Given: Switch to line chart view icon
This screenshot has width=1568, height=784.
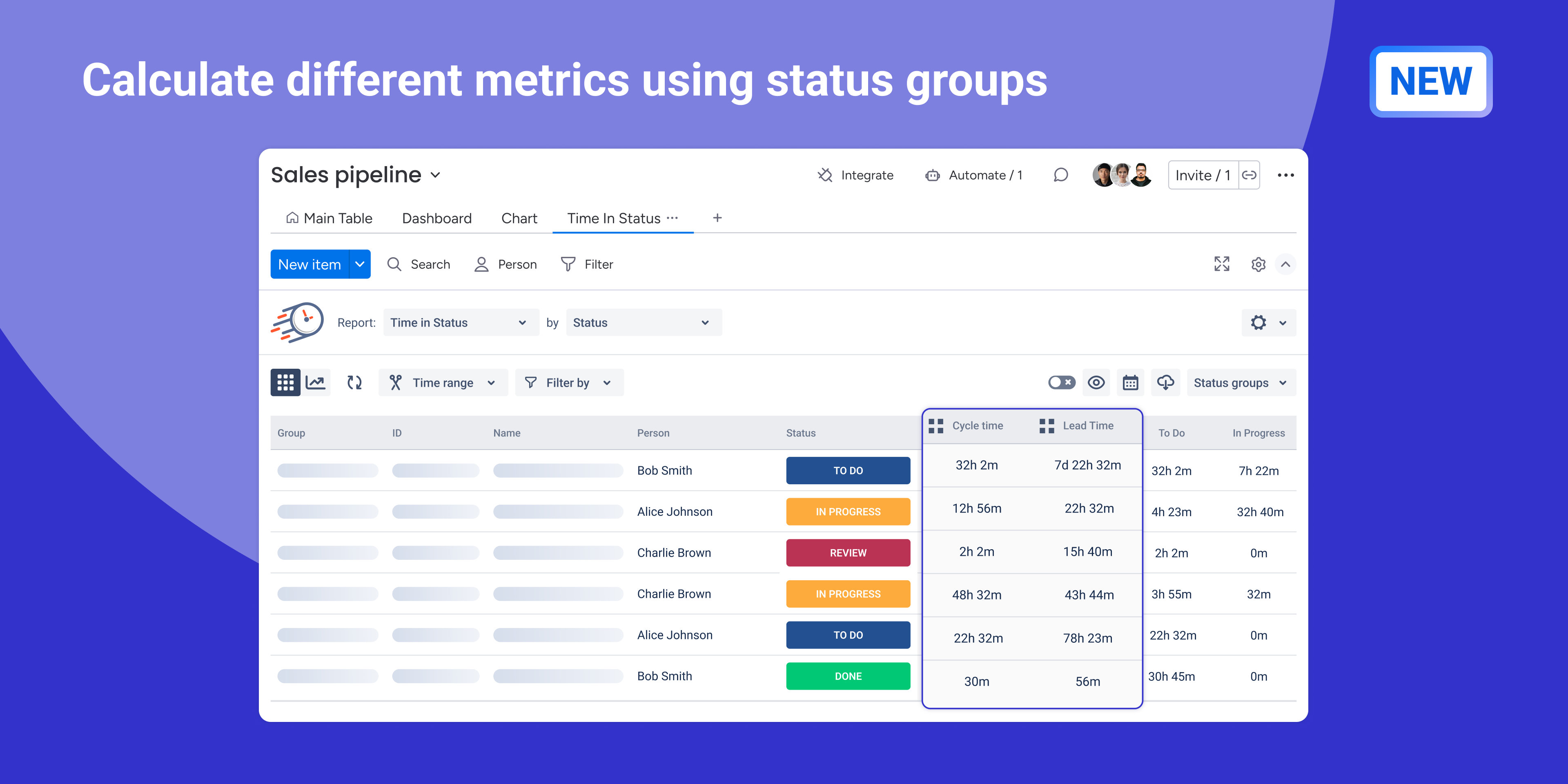Looking at the screenshot, I should (x=315, y=382).
